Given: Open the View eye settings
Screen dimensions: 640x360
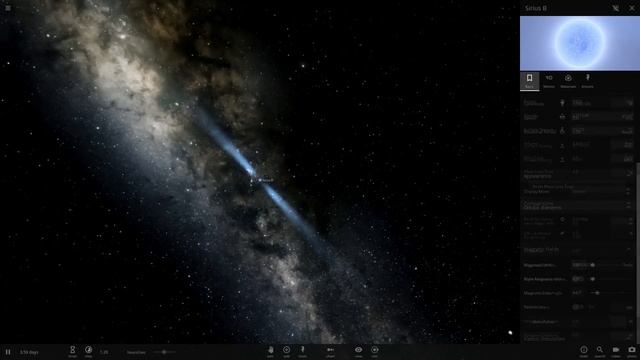Looking at the screenshot, I should click(x=358, y=351).
